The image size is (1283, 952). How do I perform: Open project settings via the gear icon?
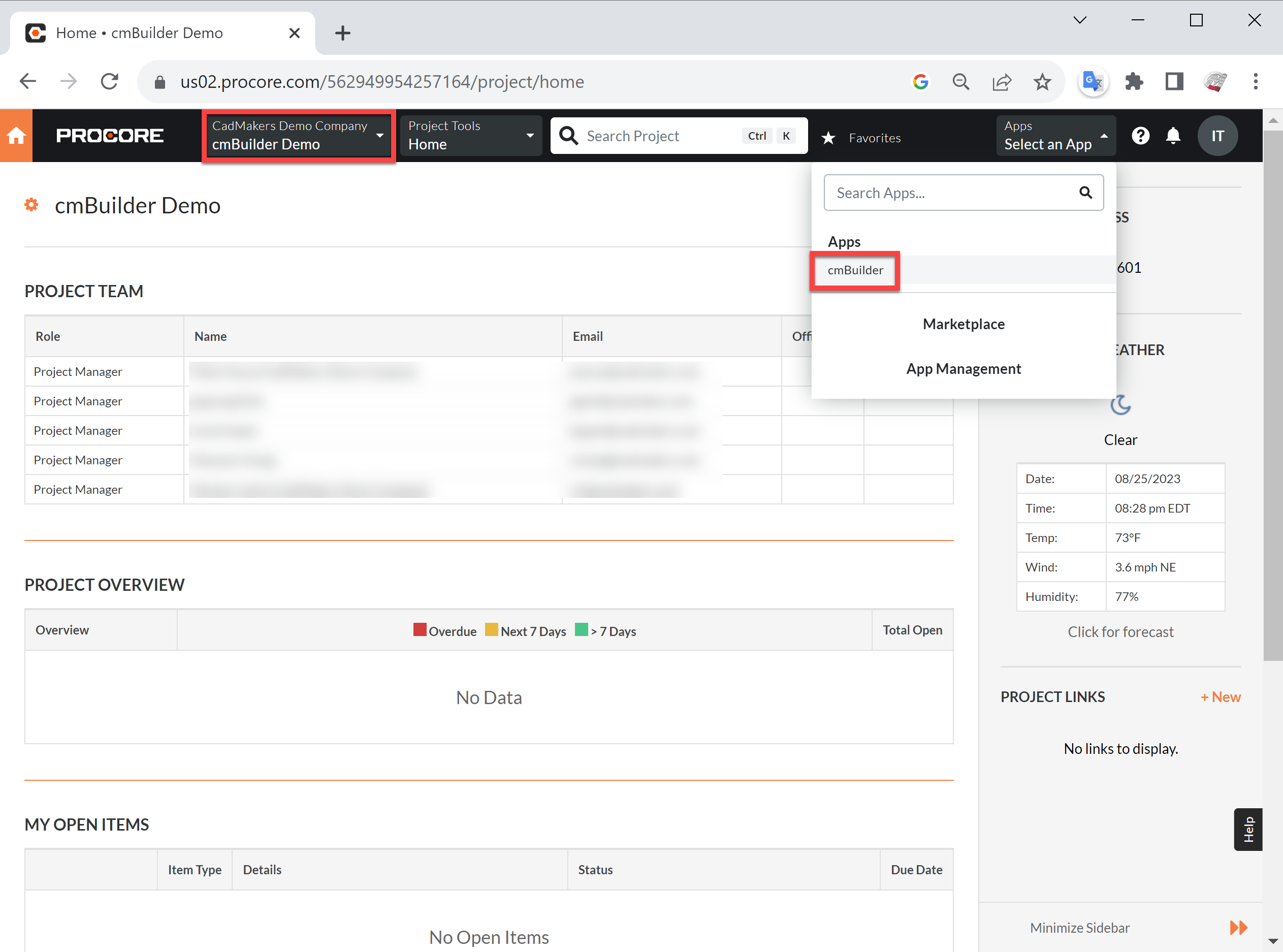point(31,205)
